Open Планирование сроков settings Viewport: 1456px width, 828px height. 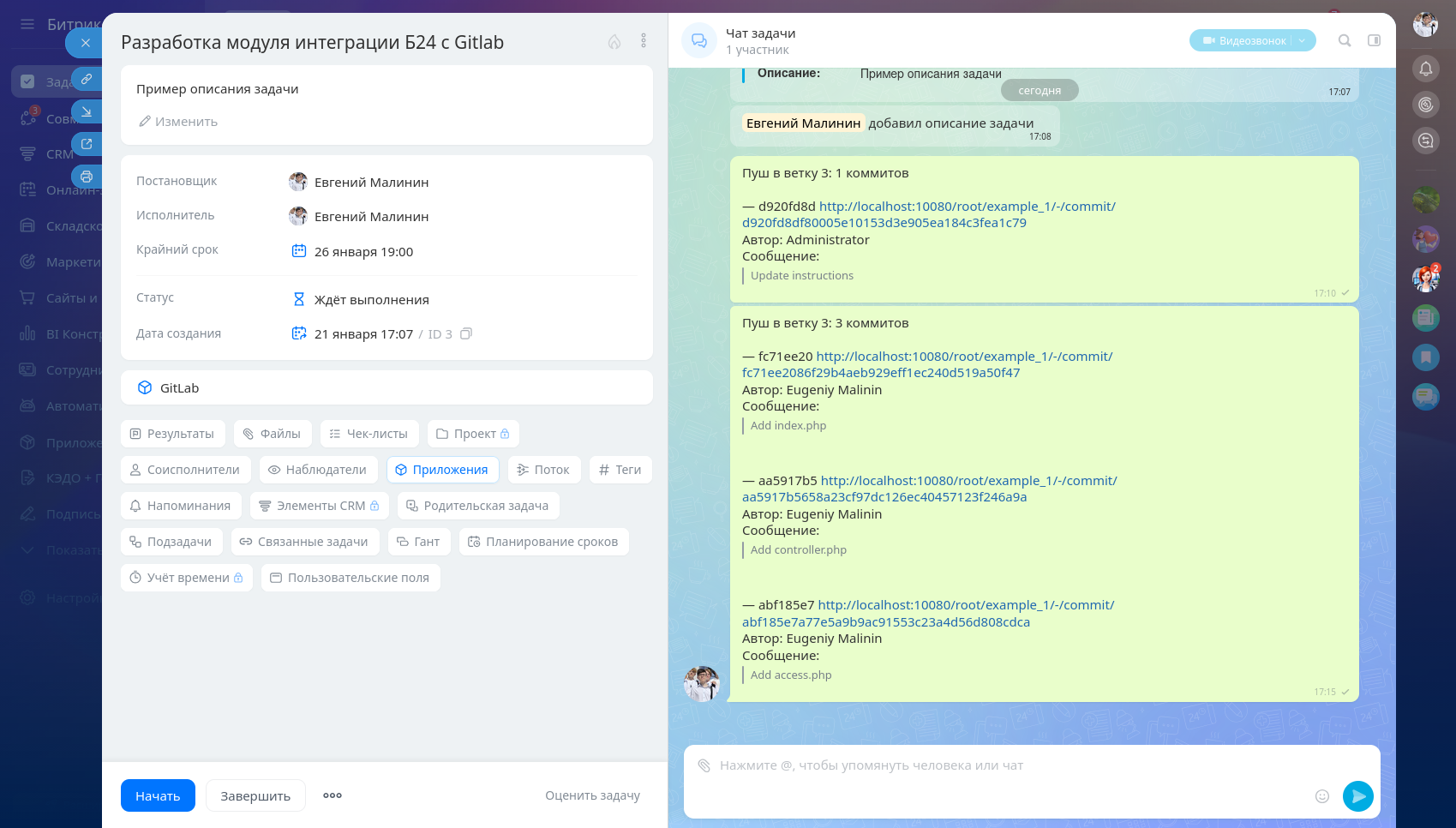click(x=544, y=542)
